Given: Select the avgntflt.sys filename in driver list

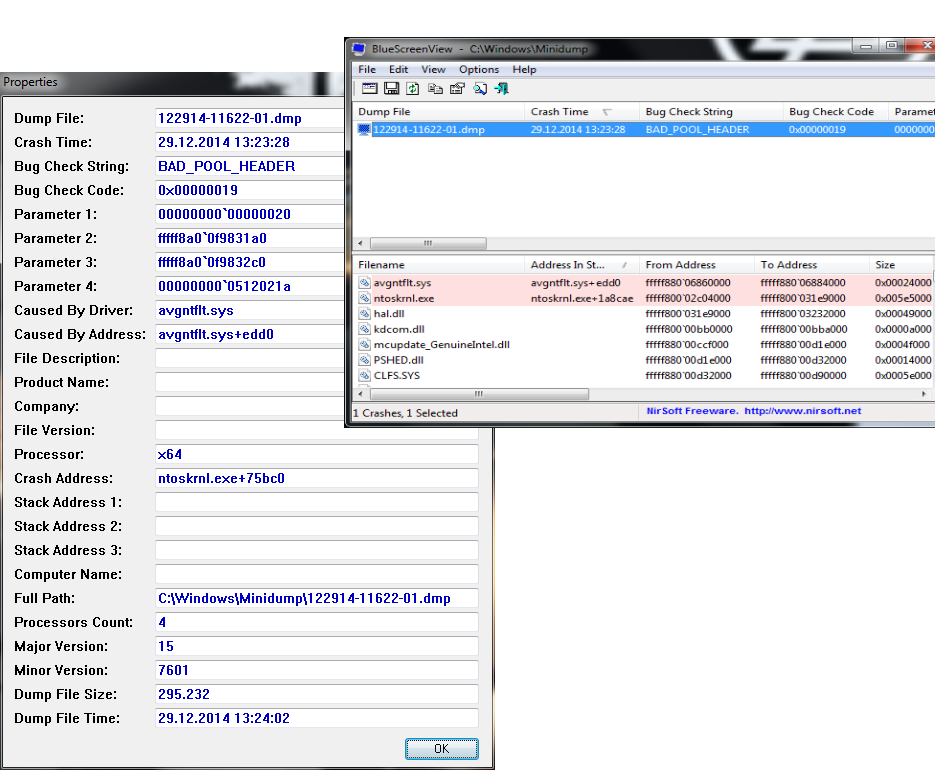Looking at the screenshot, I should [x=402, y=283].
